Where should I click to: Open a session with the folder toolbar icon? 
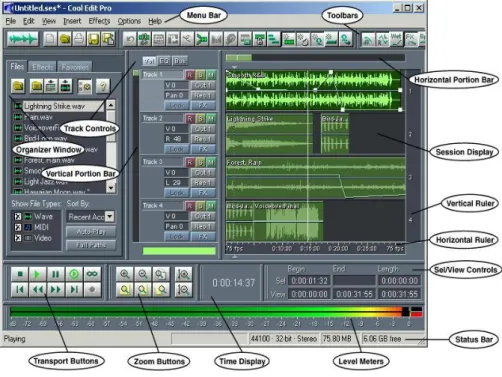[x=65, y=39]
